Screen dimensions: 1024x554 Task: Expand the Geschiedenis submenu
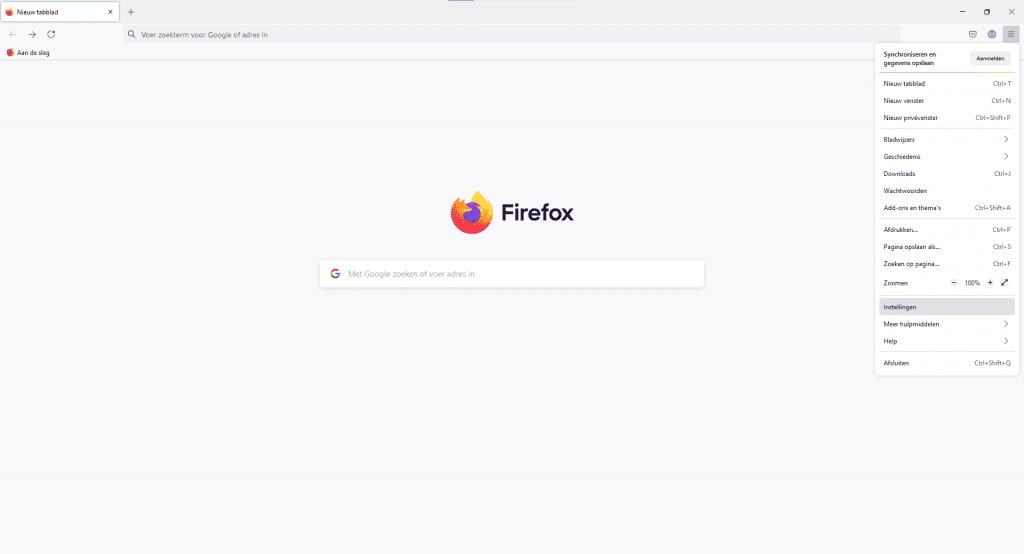tap(946, 157)
